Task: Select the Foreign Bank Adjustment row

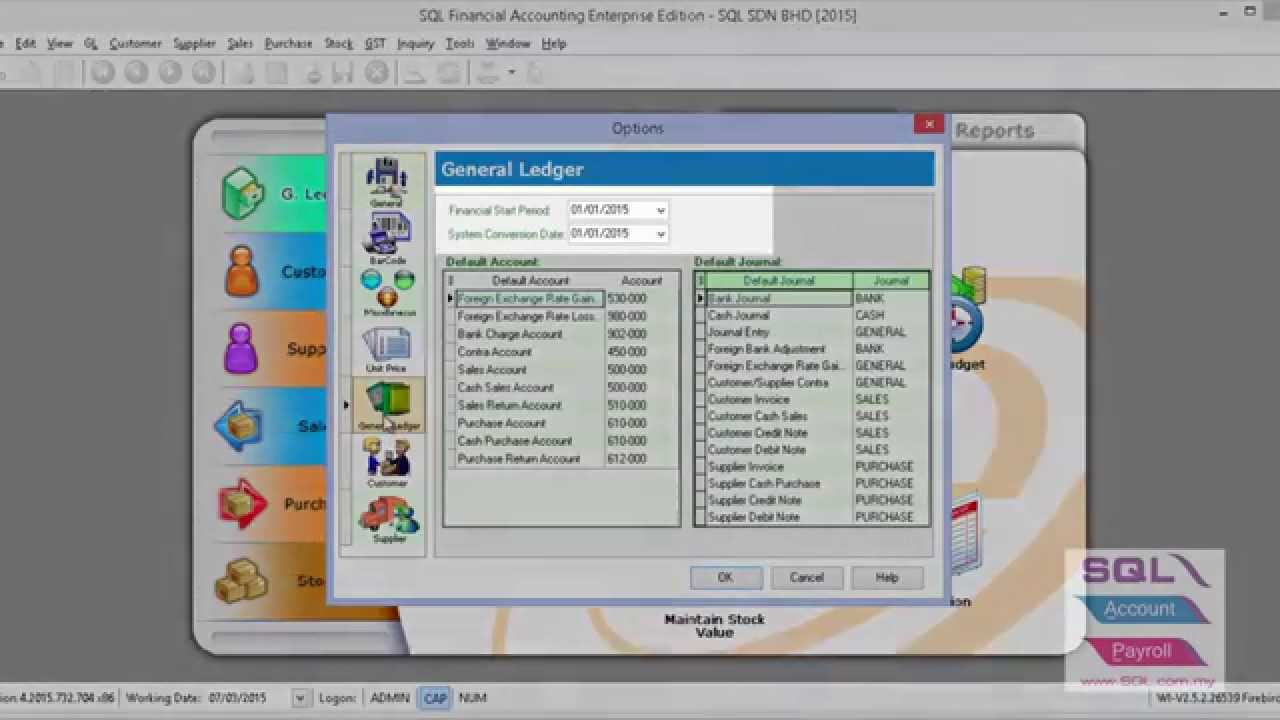Action: [x=812, y=349]
